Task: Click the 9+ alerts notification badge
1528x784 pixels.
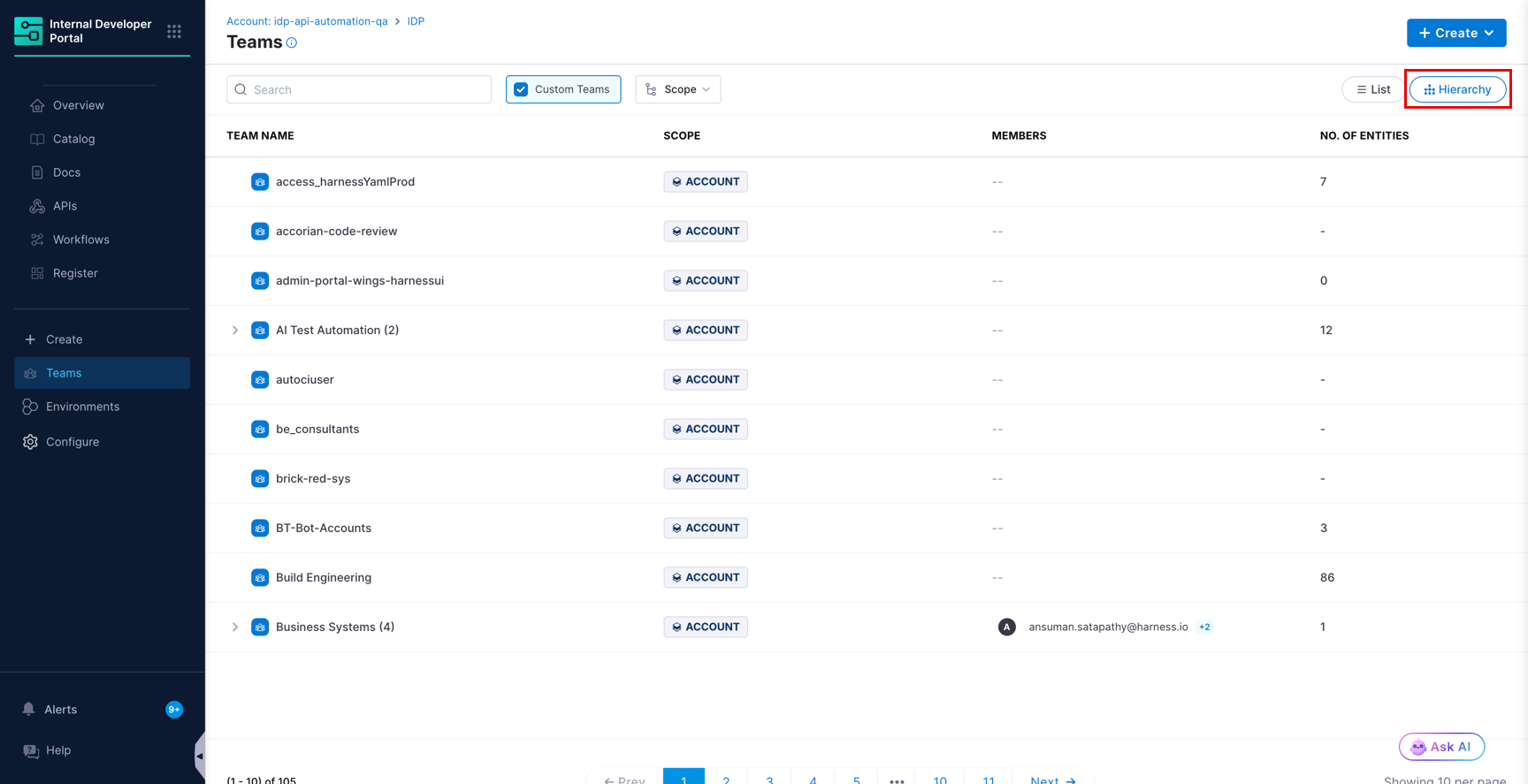Action: pos(174,710)
